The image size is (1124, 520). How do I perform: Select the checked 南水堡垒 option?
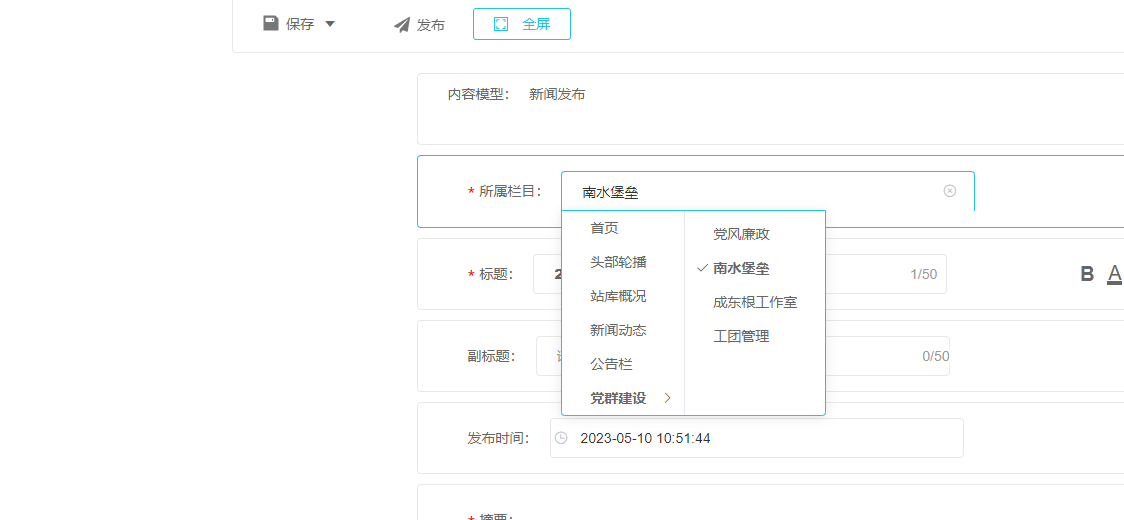coord(741,268)
